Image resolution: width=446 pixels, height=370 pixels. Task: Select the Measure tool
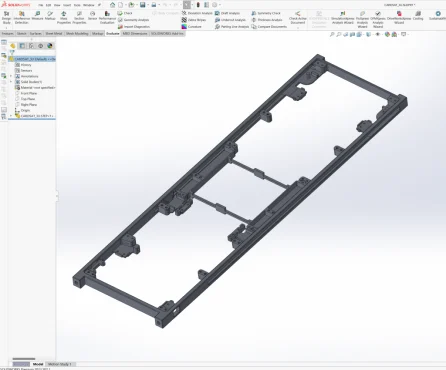(37, 16)
